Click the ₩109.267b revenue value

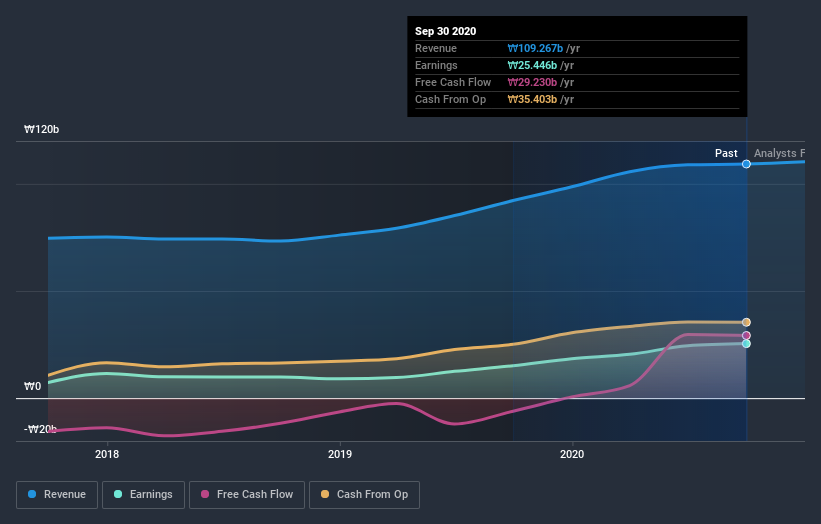535,48
